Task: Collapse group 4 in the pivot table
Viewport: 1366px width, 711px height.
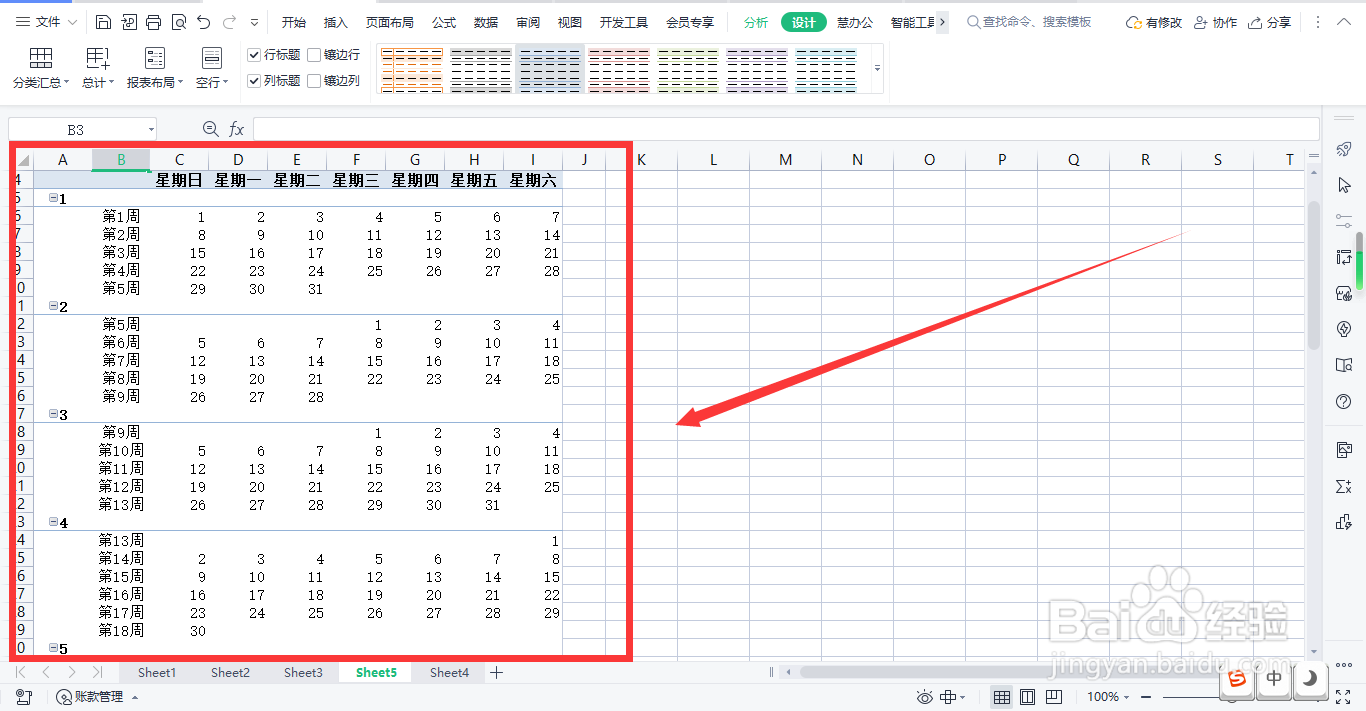Action: point(53,522)
